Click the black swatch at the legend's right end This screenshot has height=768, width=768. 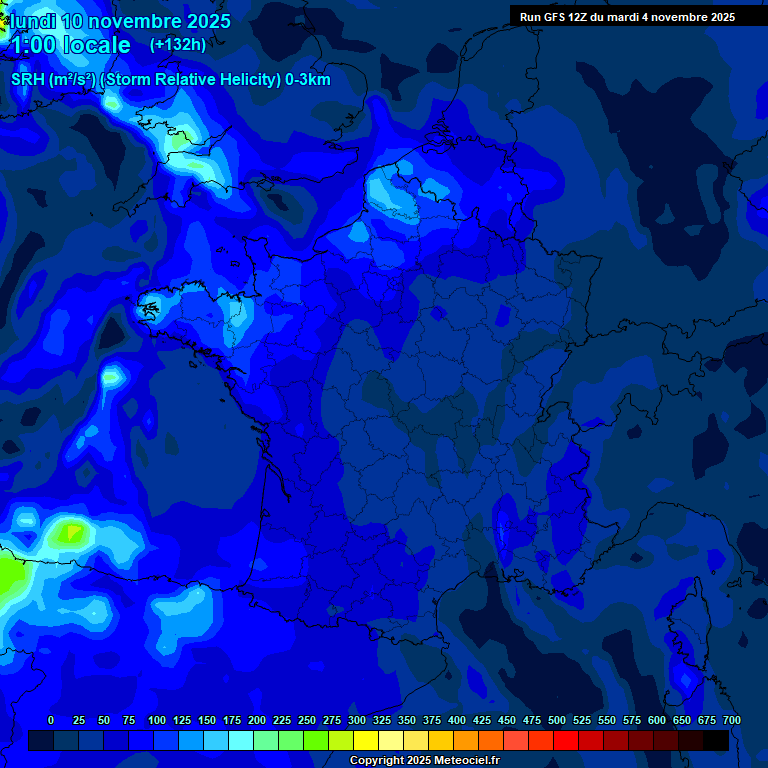(716, 740)
